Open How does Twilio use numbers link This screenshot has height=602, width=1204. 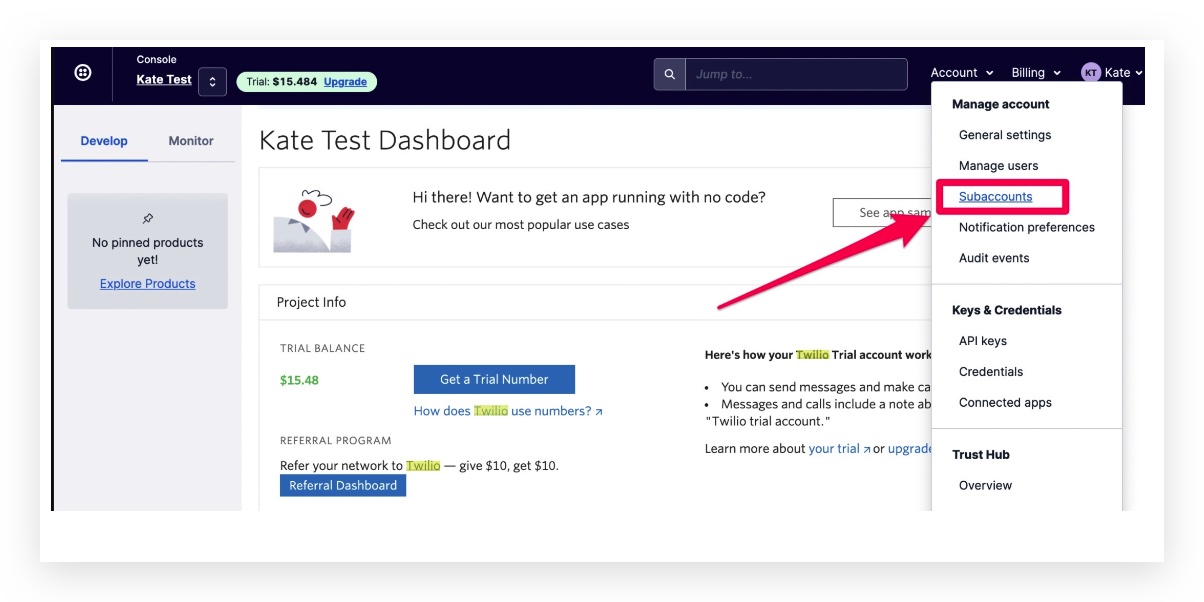[508, 411]
